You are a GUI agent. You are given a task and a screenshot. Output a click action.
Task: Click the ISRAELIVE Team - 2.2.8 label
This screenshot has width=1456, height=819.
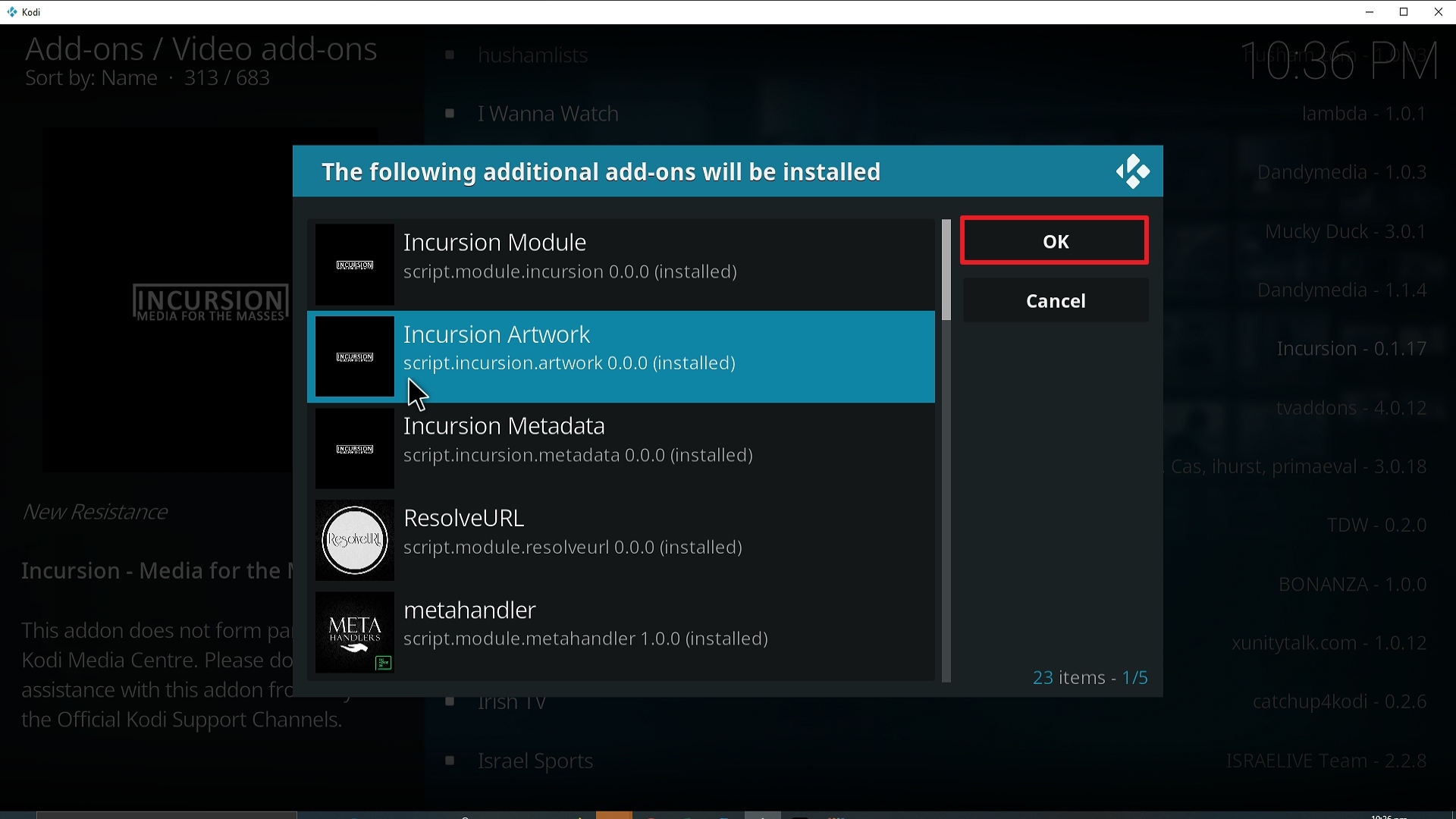point(1326,761)
